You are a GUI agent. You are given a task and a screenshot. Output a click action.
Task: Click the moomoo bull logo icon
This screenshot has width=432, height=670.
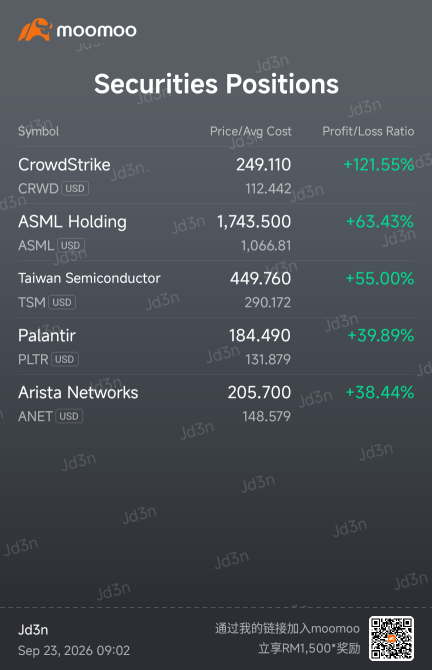35,29
